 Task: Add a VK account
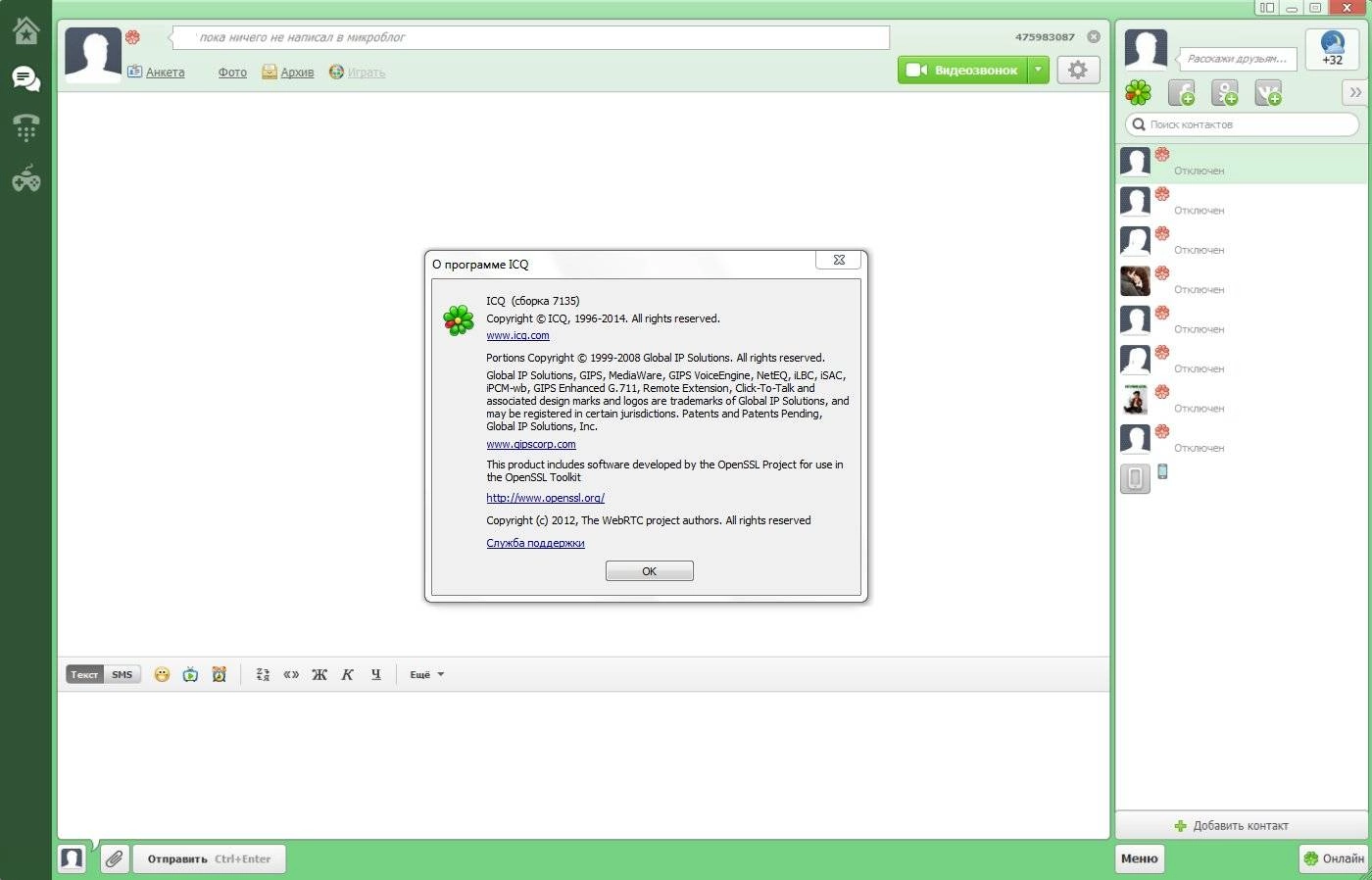click(x=1268, y=93)
